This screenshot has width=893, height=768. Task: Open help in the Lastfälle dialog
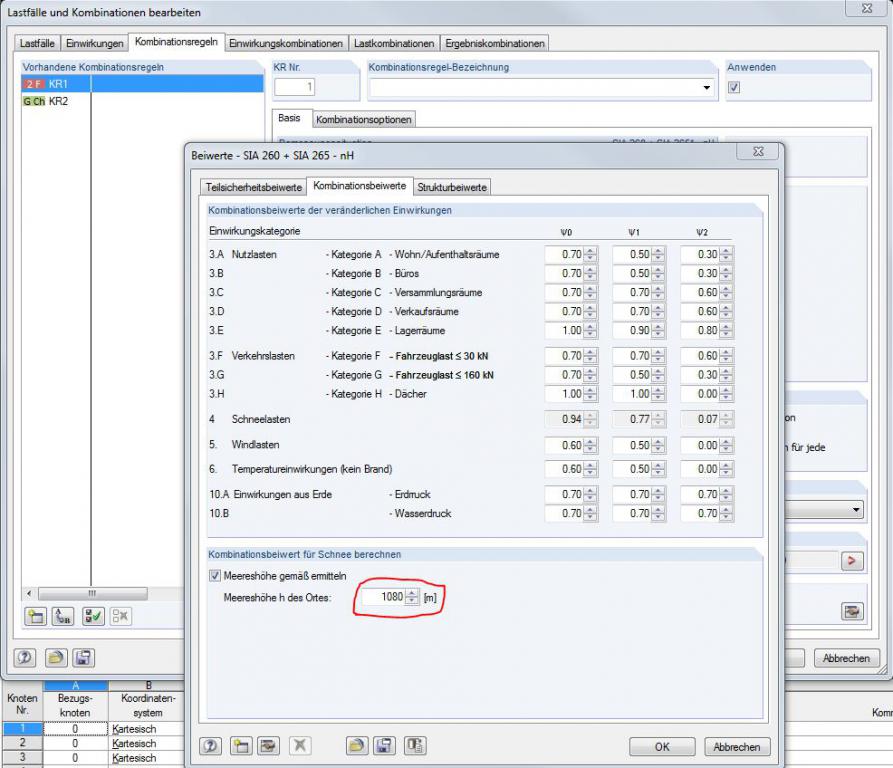[24, 658]
